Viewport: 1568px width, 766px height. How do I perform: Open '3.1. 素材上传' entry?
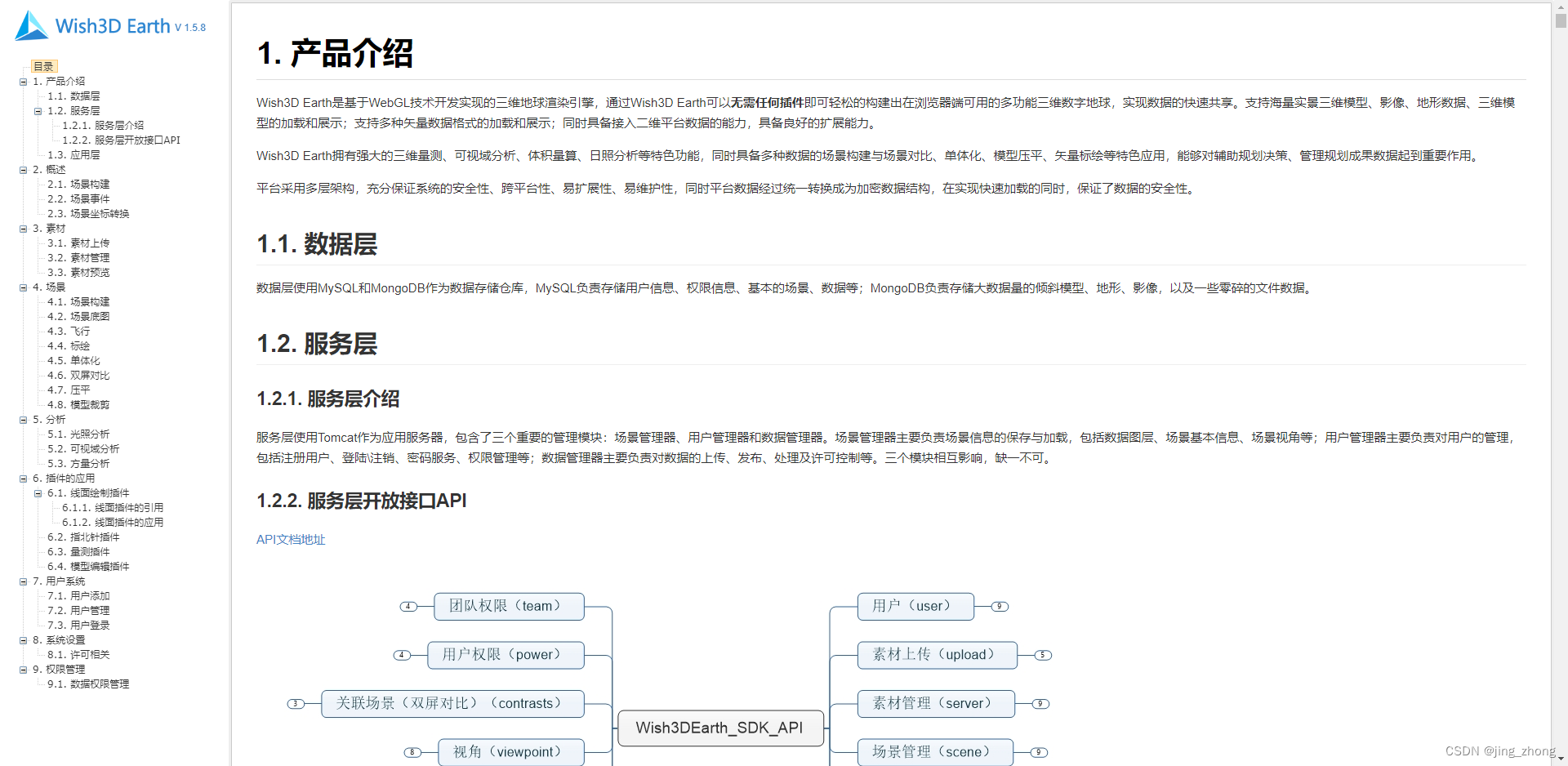click(78, 243)
